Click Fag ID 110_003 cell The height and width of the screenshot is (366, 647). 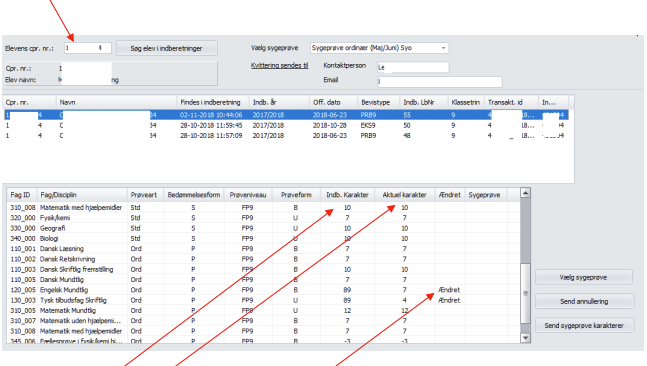click(x=23, y=269)
